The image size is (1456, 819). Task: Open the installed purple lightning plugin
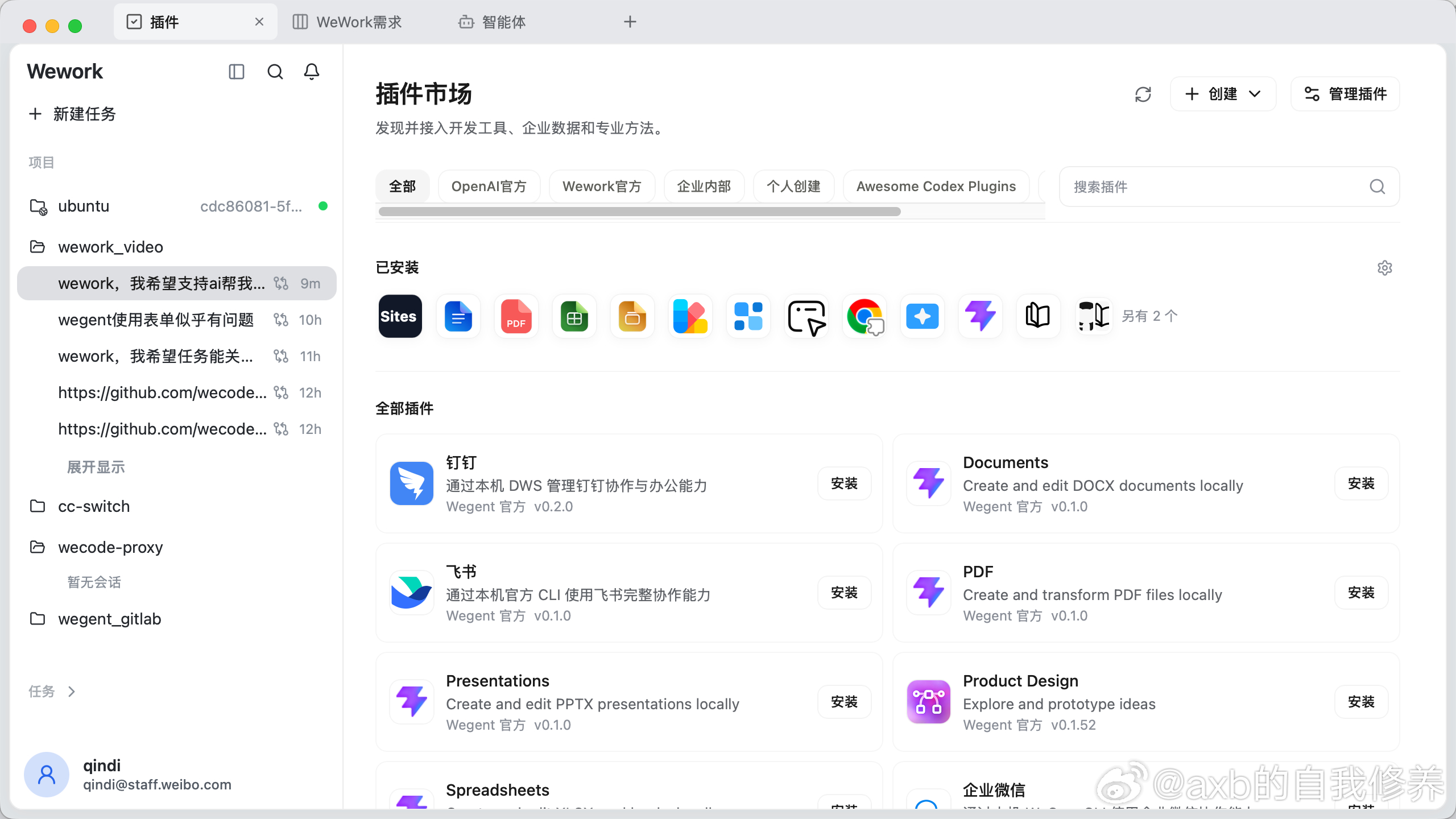click(x=981, y=316)
